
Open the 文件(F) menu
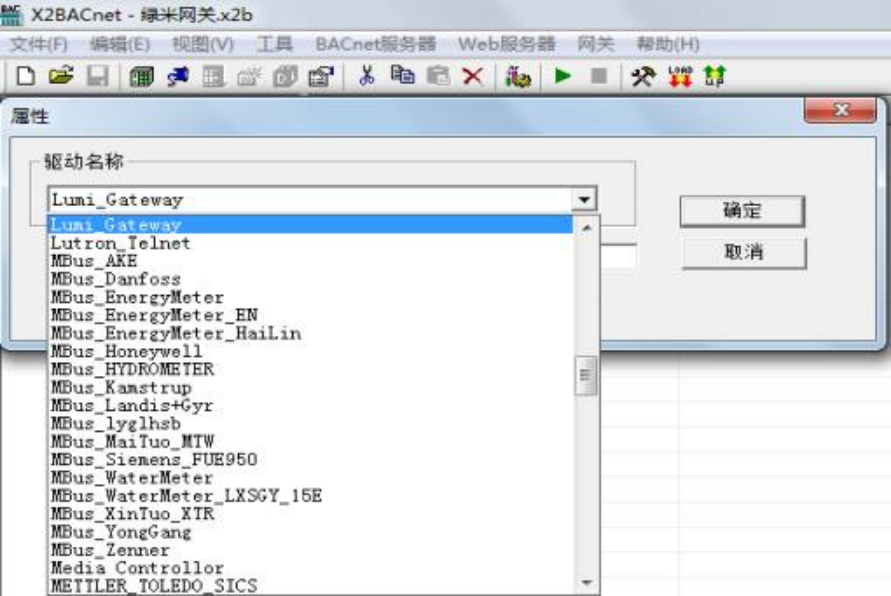coord(39,44)
